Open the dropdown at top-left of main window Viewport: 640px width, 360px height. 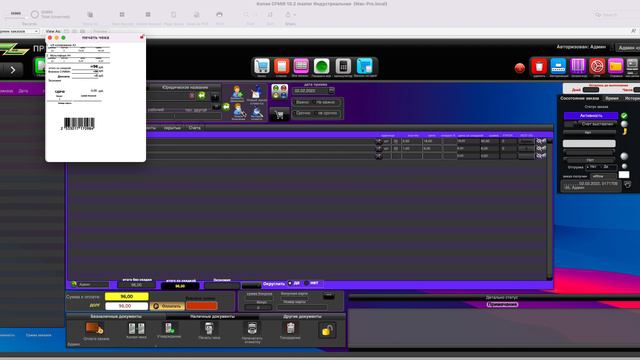pos(20,31)
